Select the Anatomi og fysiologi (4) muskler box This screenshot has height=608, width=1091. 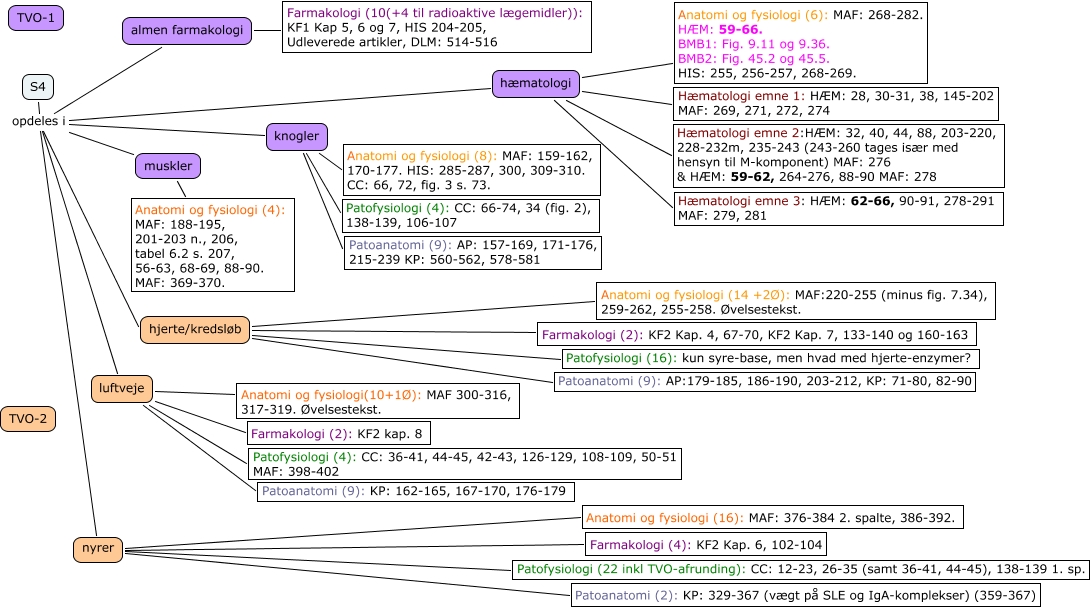tap(213, 246)
